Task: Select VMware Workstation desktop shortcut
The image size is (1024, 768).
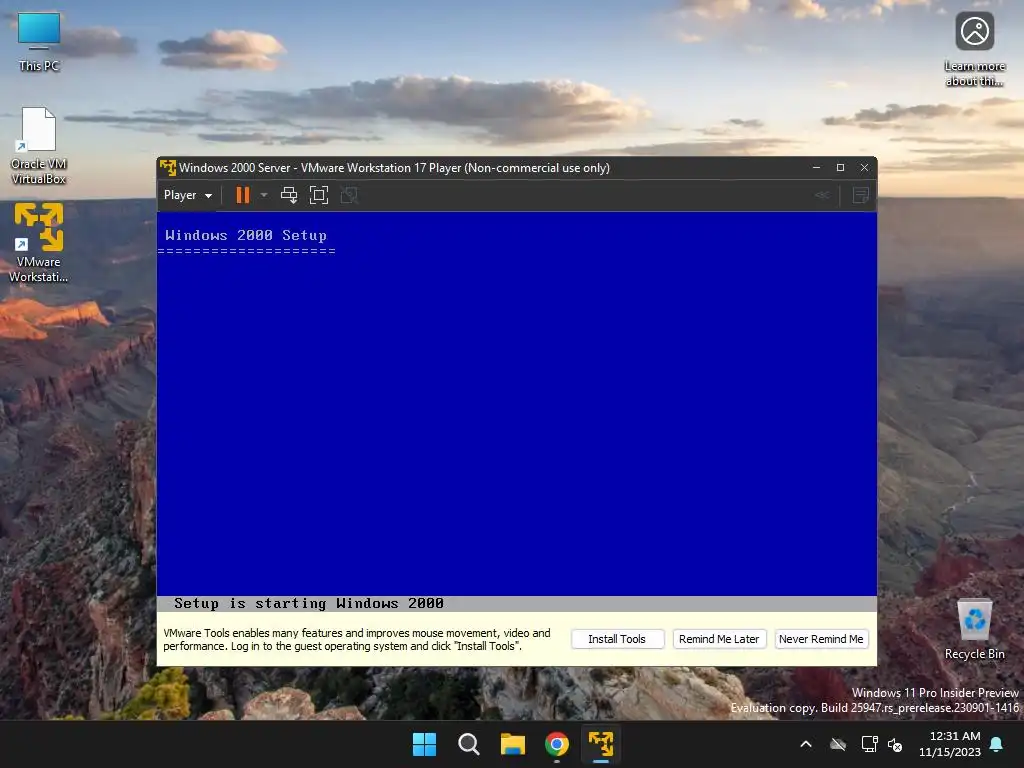Action: pos(39,243)
